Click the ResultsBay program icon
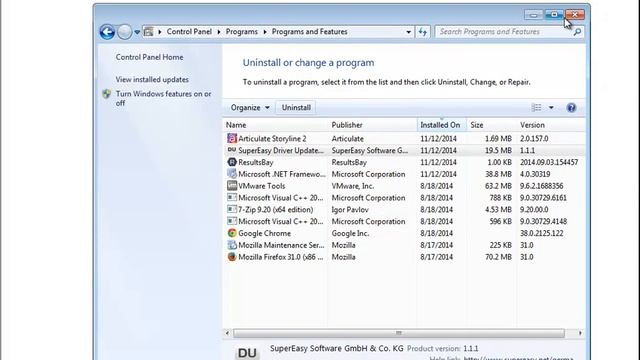This screenshot has width=640, height=360. pos(232,162)
